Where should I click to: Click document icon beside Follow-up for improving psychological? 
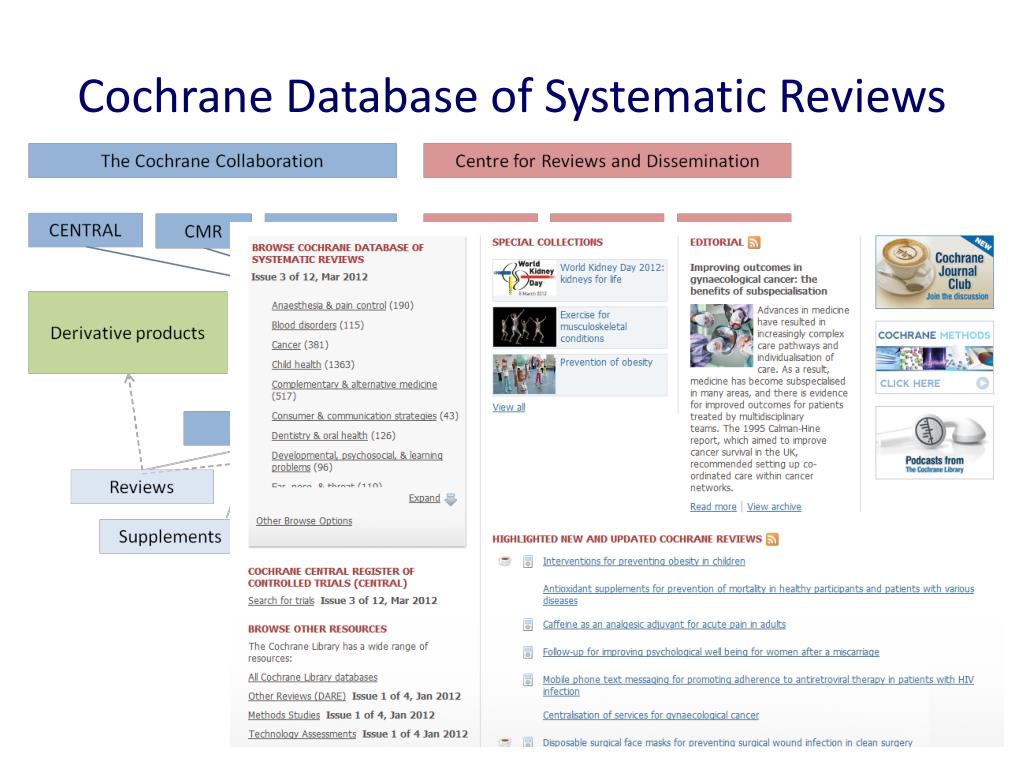[x=528, y=652]
